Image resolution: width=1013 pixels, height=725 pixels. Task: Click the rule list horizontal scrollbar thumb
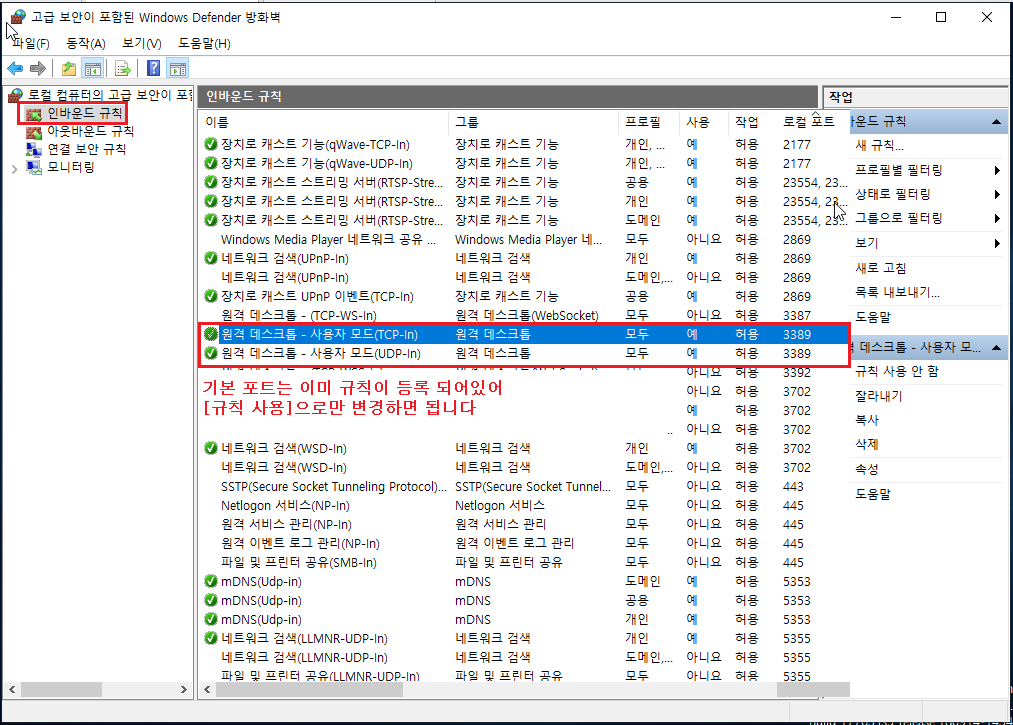tap(309, 689)
